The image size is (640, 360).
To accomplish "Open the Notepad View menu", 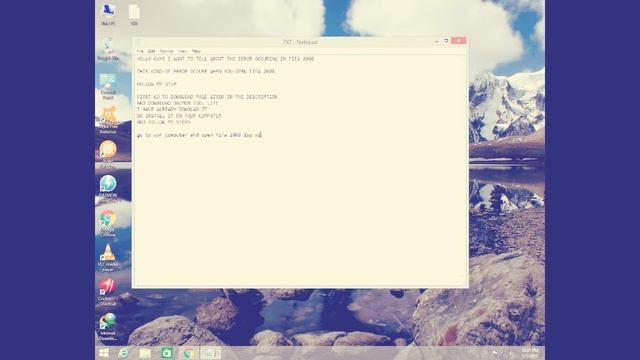I will coord(182,51).
